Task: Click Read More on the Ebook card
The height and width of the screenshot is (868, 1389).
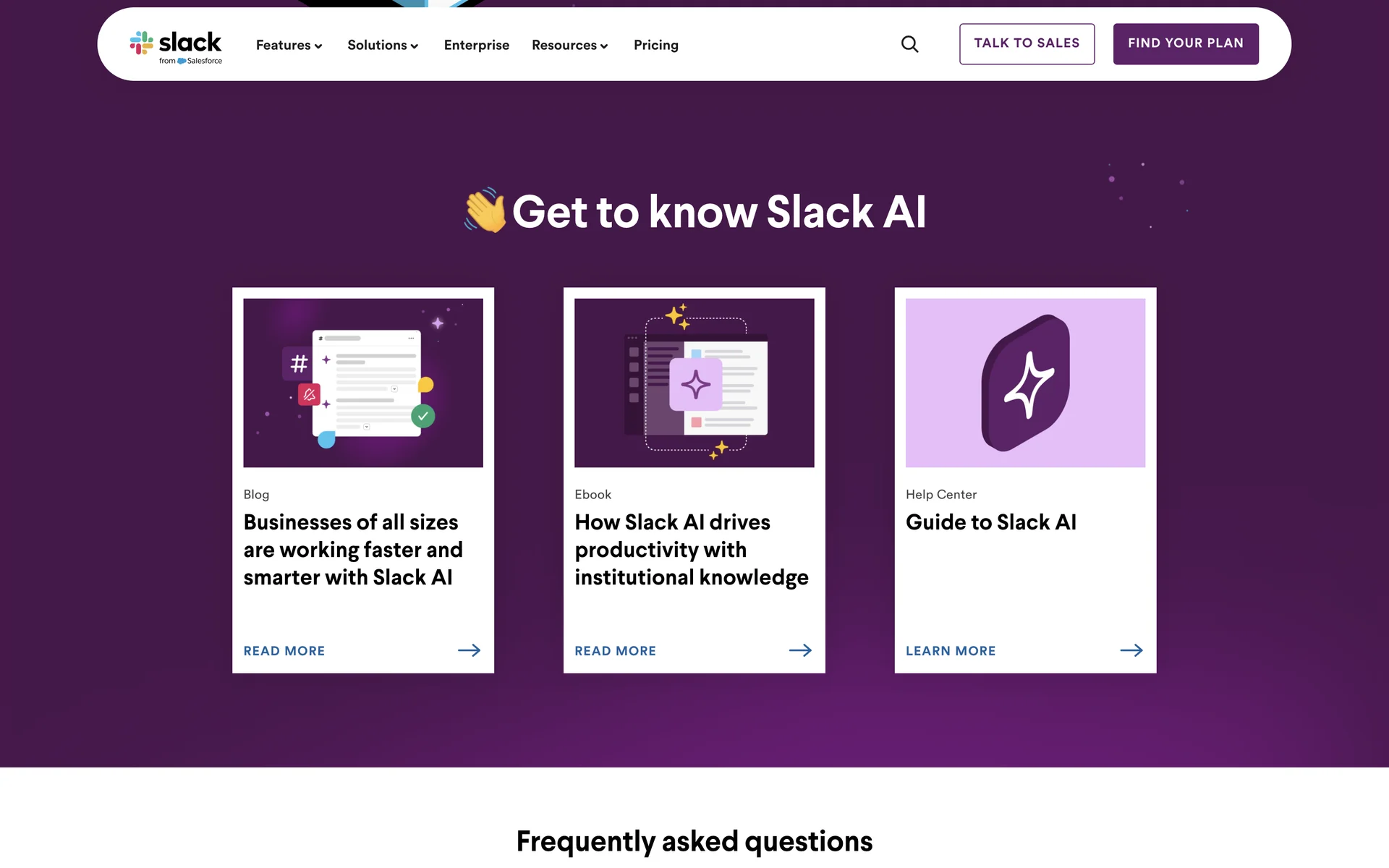Action: click(616, 651)
